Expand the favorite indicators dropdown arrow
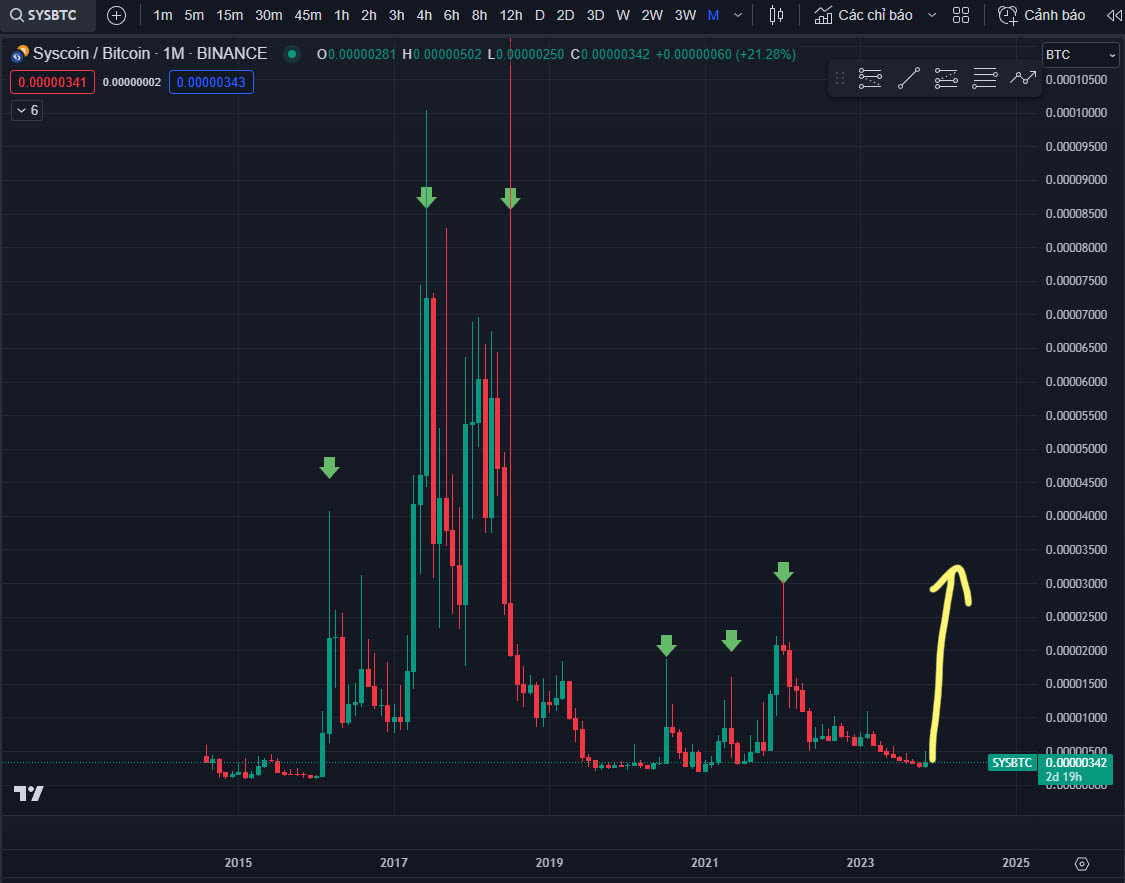 (932, 15)
